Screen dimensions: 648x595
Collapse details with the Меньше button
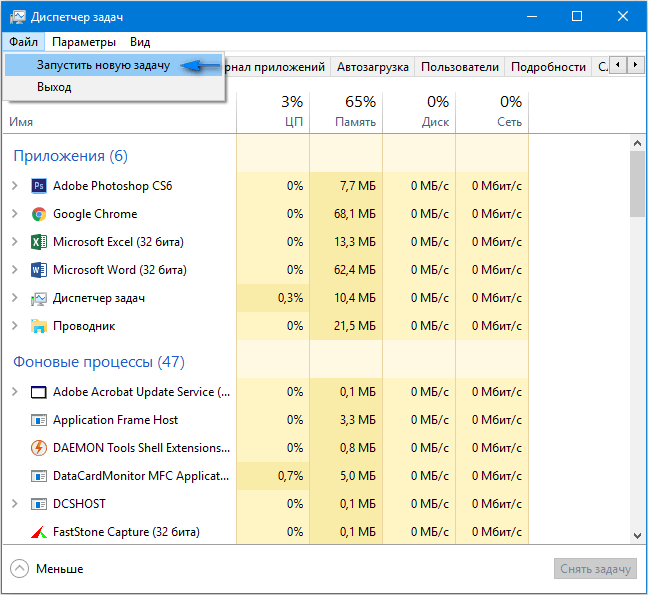click(x=47, y=569)
